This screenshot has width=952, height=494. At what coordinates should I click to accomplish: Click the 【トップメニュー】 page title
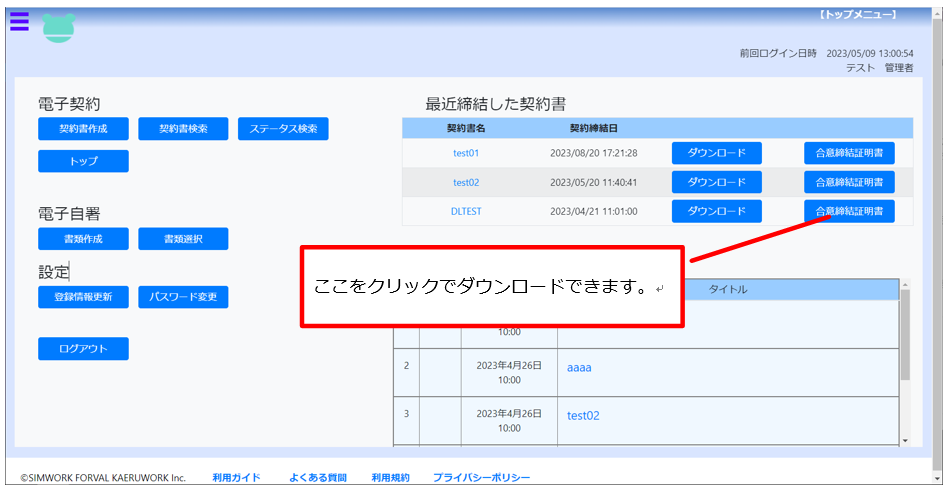tap(858, 15)
